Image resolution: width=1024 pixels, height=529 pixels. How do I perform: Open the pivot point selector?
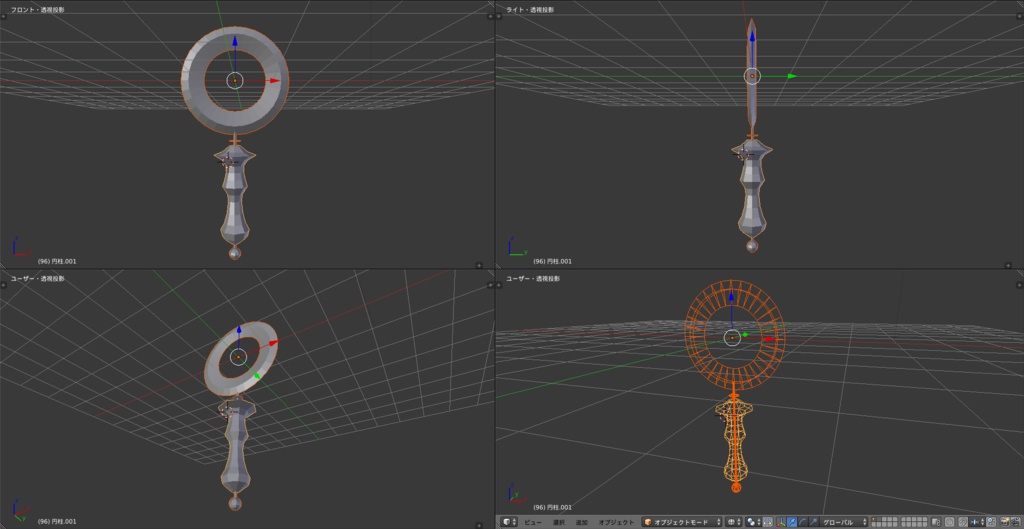[754, 522]
